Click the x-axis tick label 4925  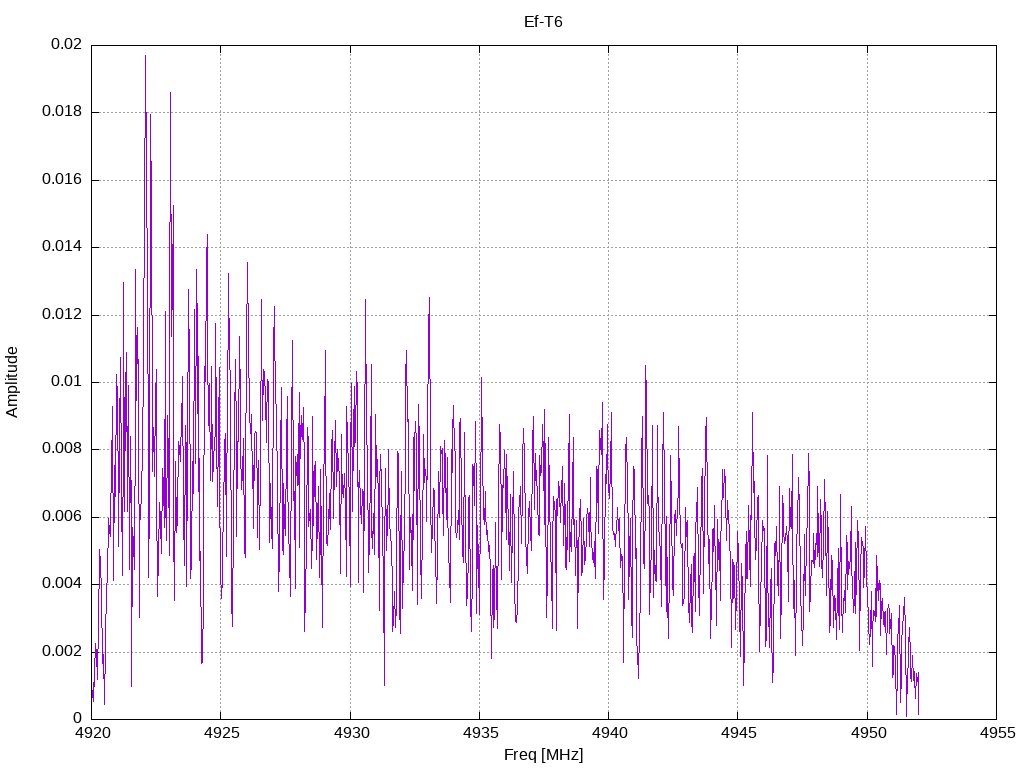tap(221, 733)
